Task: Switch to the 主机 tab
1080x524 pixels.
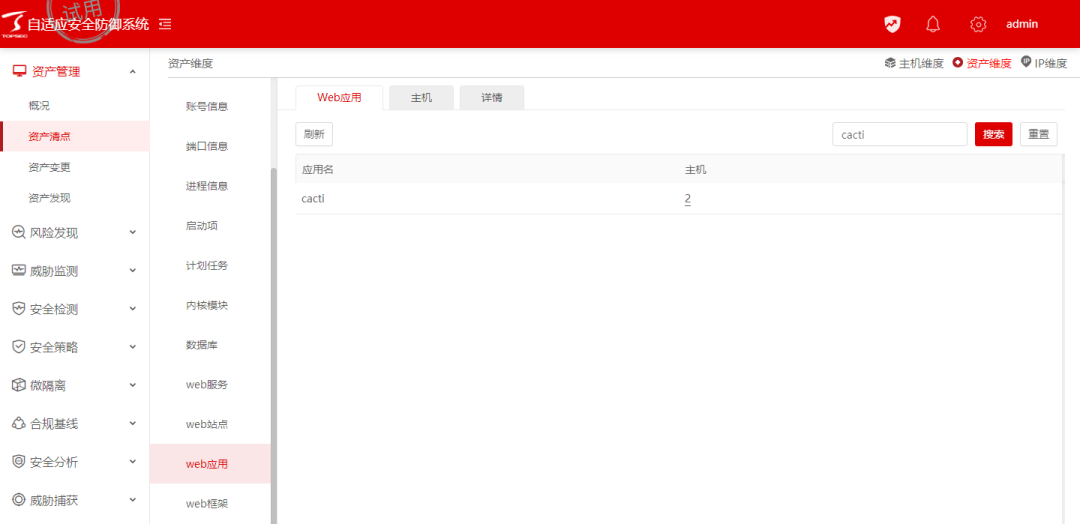Action: coord(421,98)
